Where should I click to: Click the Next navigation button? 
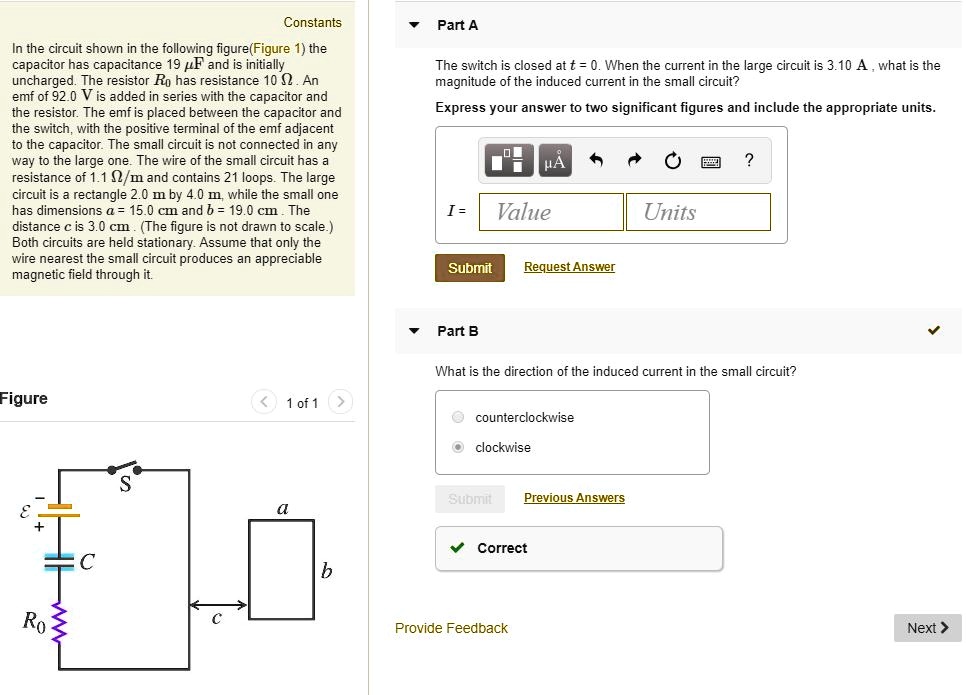pyautogui.click(x=926, y=628)
